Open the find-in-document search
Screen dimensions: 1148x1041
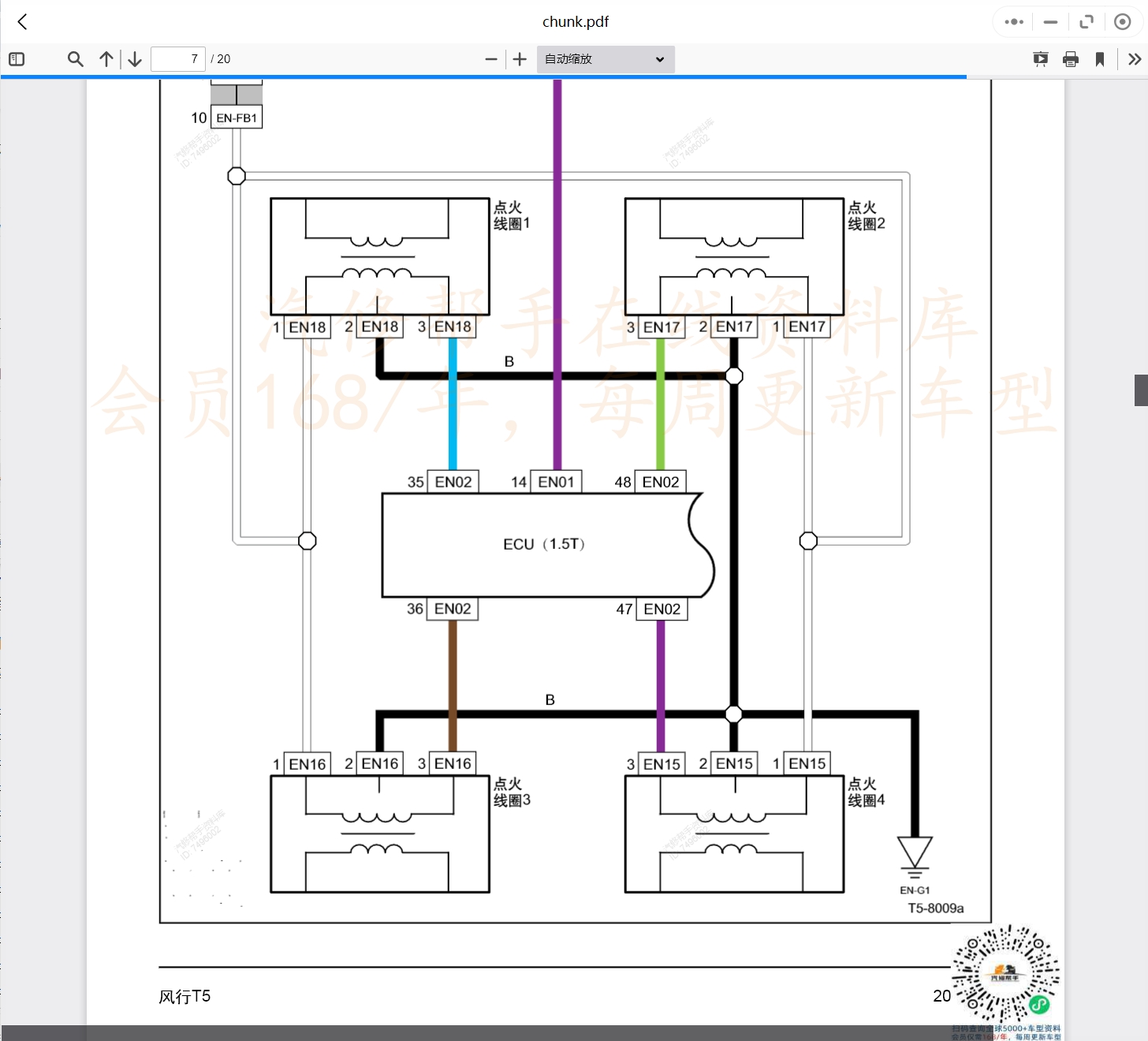tap(75, 59)
